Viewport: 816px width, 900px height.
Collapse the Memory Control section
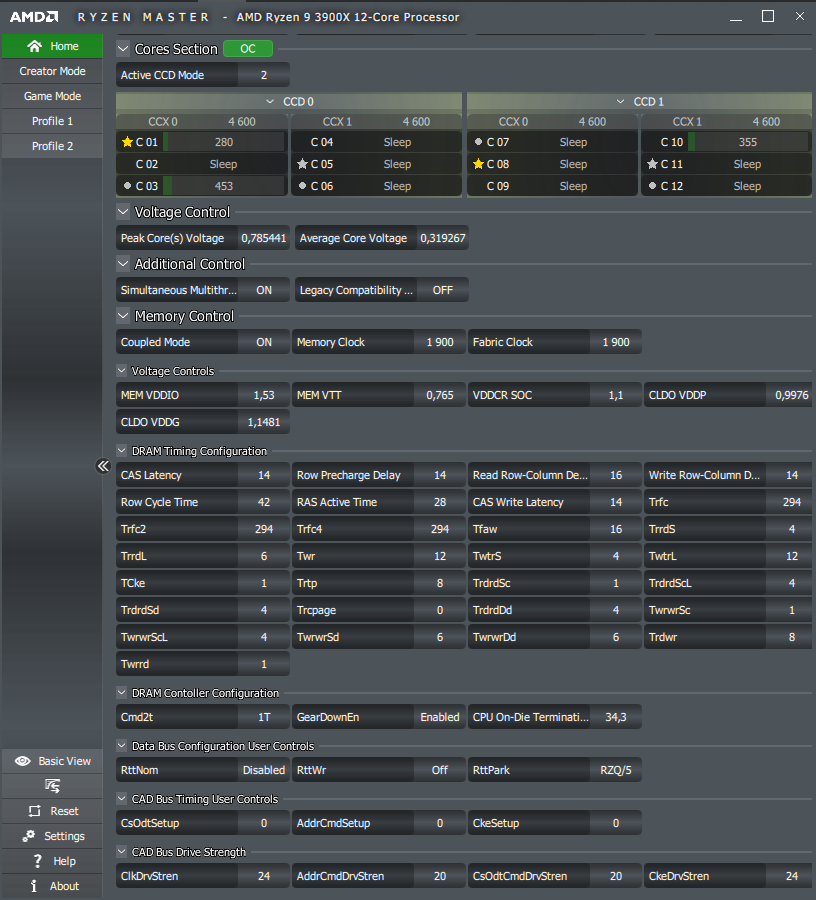[123, 316]
